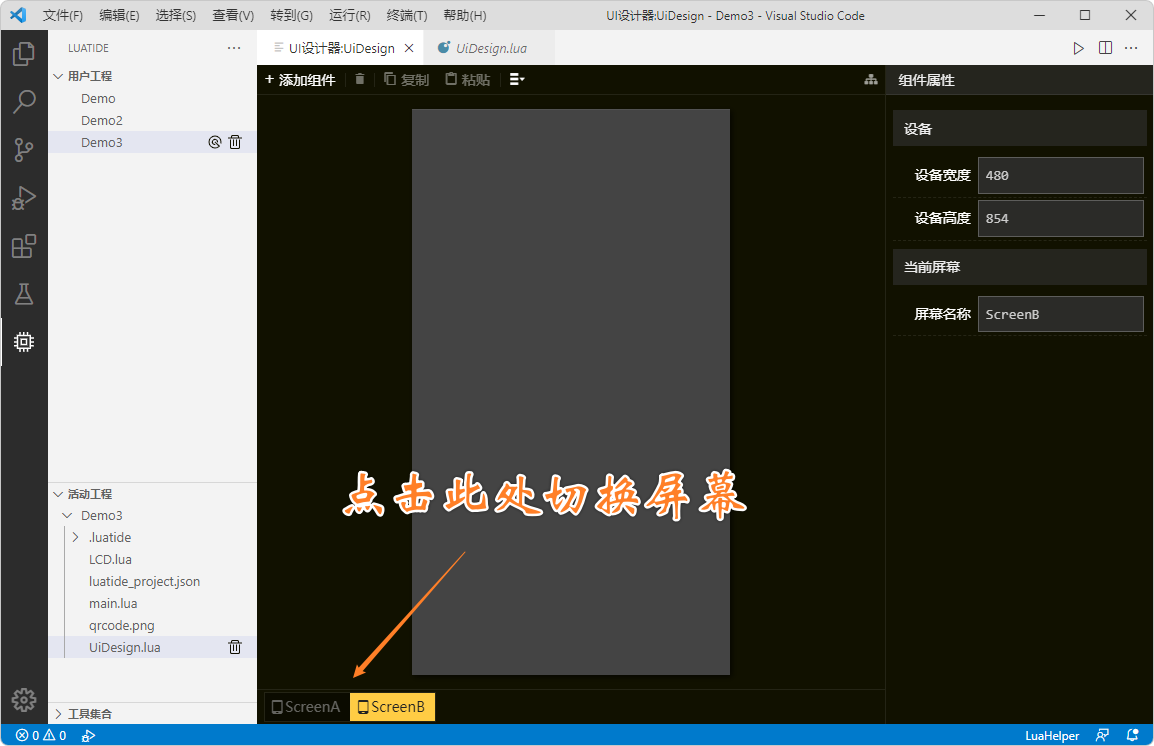Select UiDesign.lua in the file tree

pyautogui.click(x=152, y=647)
